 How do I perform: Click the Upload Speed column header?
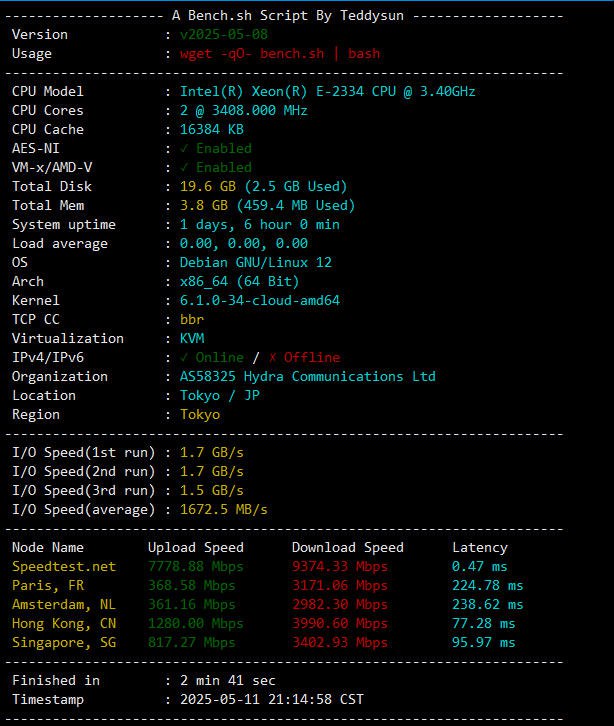195,547
